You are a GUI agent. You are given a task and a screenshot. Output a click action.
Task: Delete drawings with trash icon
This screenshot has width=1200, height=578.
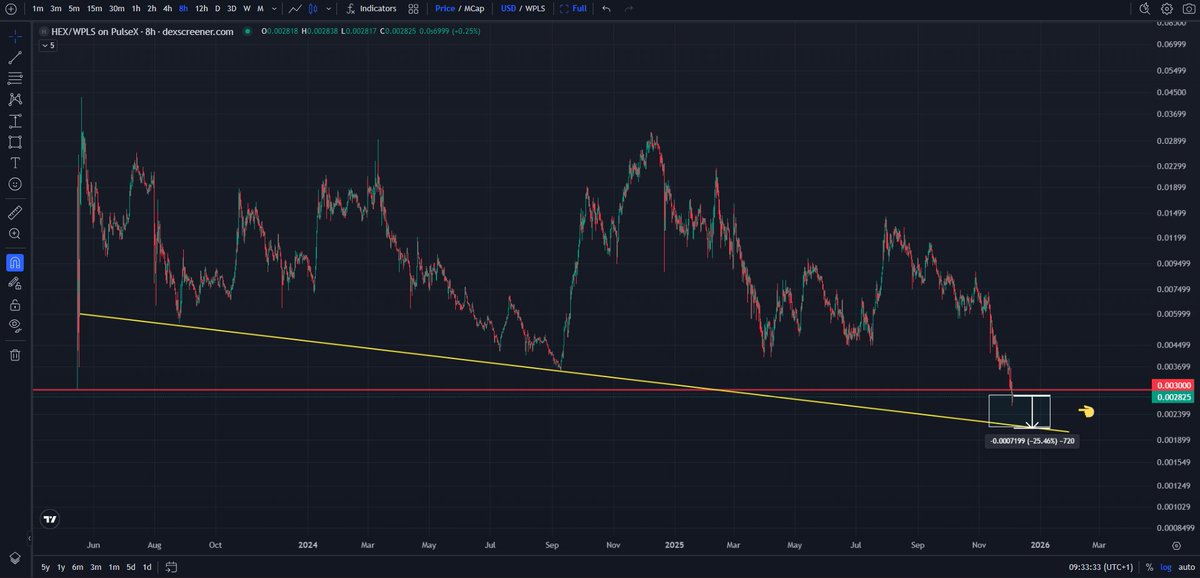(x=15, y=354)
